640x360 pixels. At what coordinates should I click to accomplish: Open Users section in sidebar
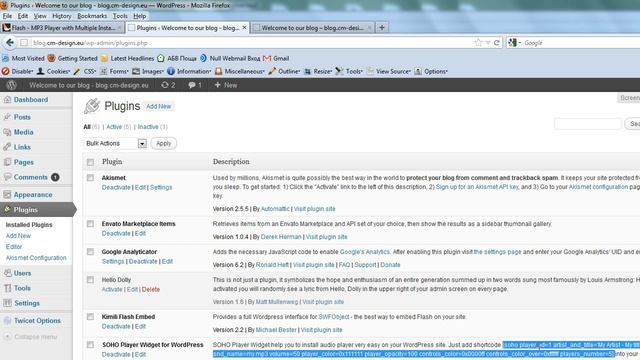[22, 273]
